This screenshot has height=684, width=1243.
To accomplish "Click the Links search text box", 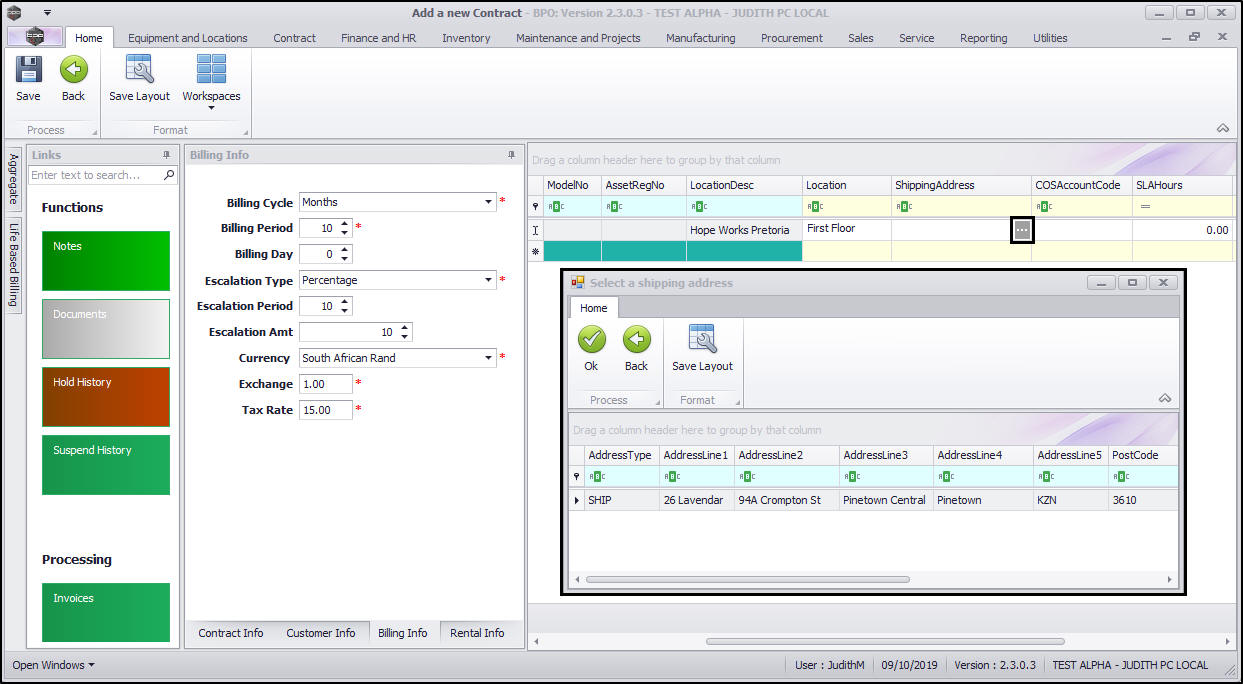I will tap(96, 175).
